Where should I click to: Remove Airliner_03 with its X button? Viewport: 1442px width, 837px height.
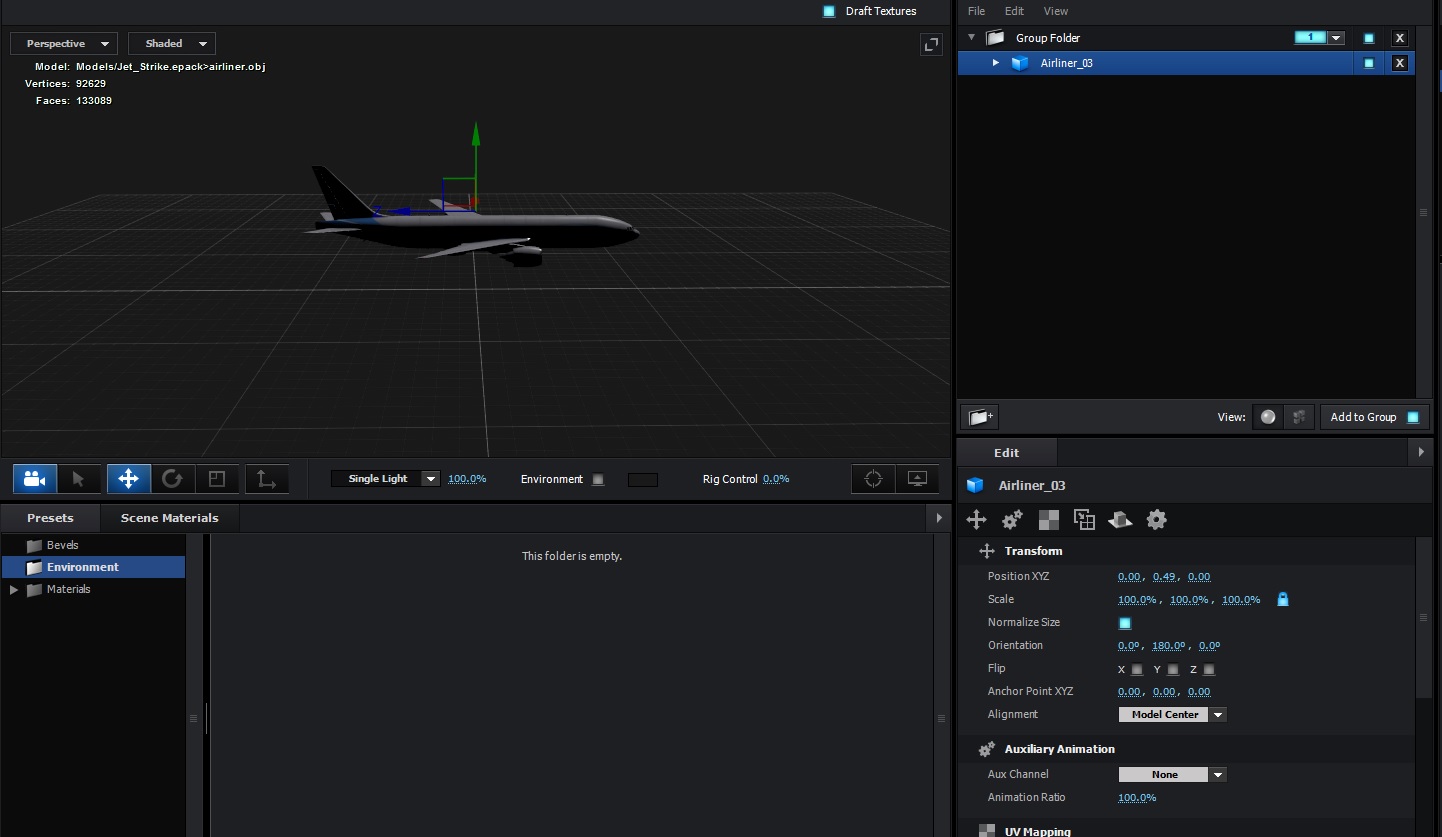(x=1400, y=63)
